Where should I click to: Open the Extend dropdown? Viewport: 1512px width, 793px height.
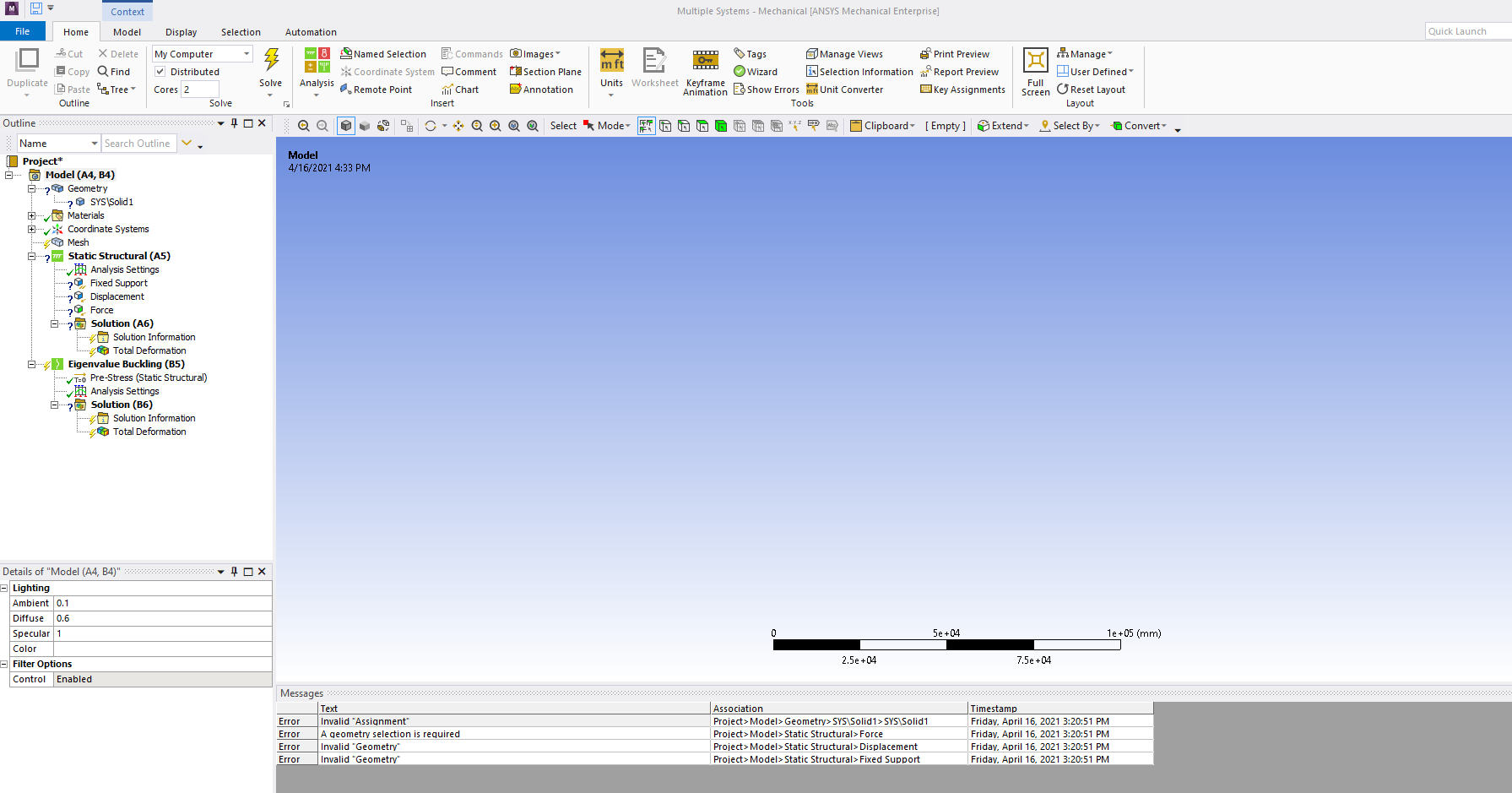pos(1004,126)
